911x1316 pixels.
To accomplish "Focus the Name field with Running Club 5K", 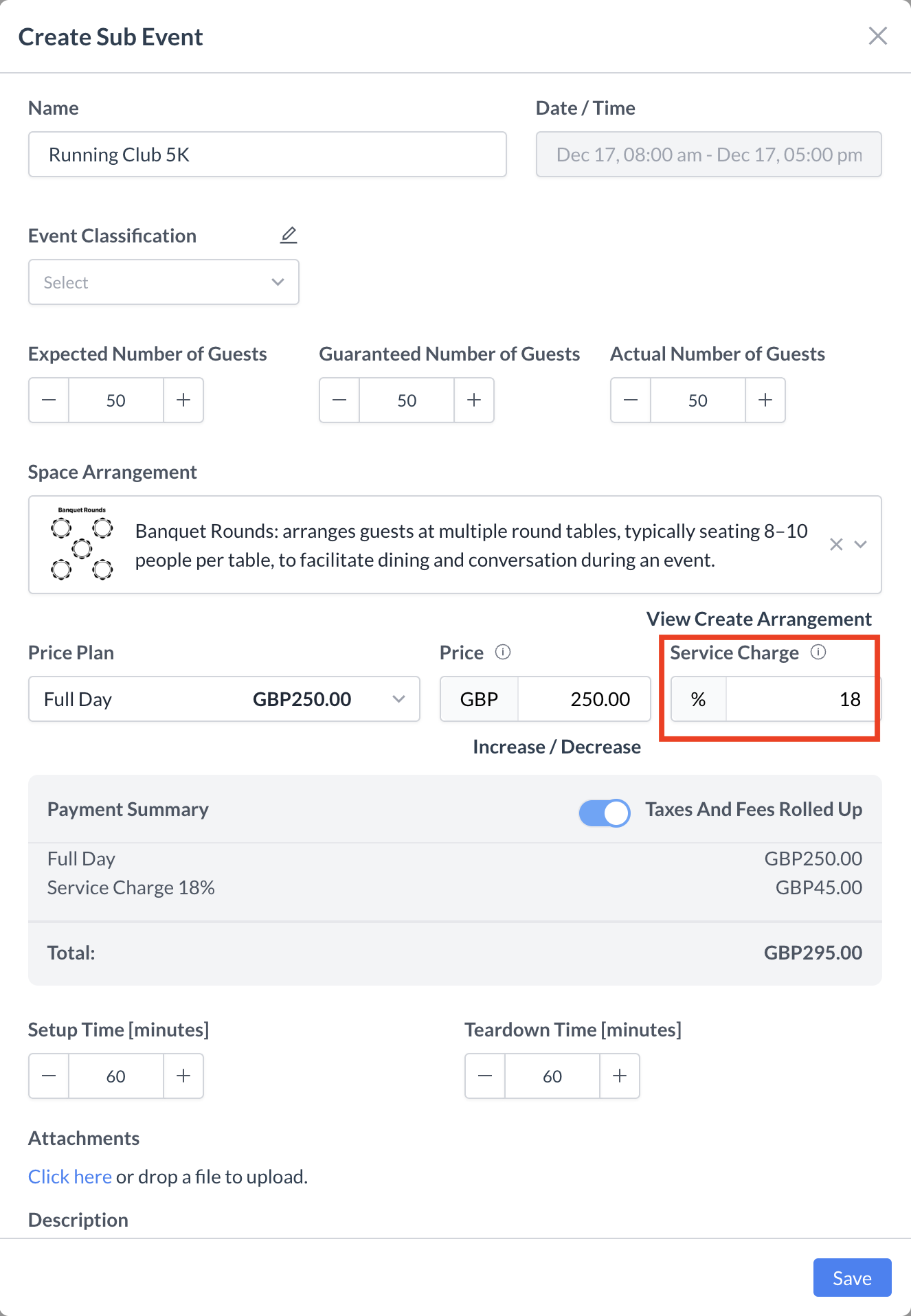I will click(x=267, y=155).
